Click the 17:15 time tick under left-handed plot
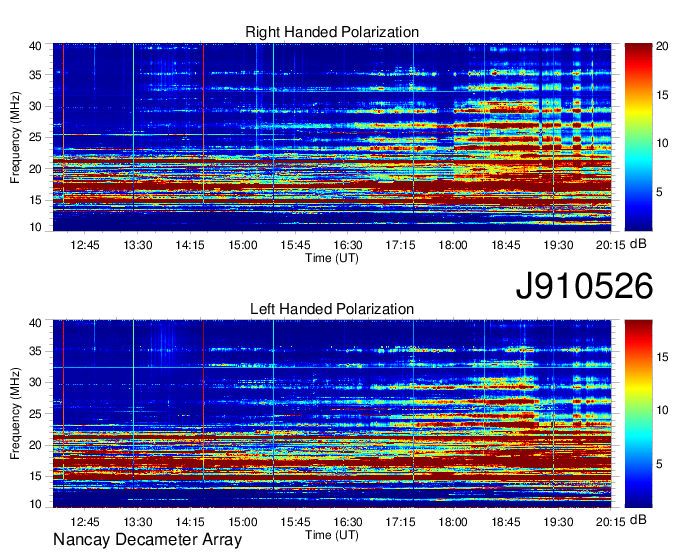 400,522
